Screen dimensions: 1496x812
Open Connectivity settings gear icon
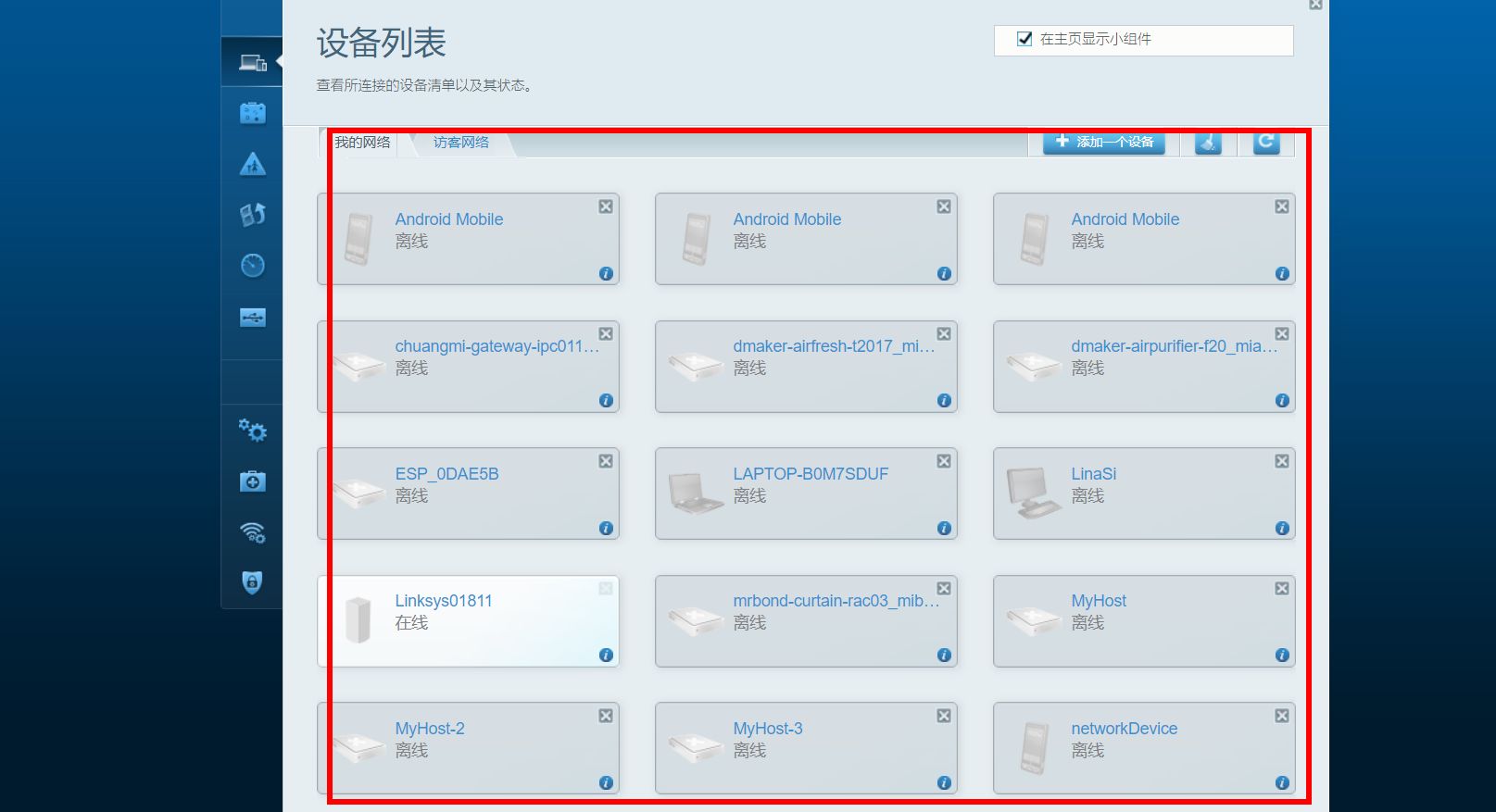pos(252,431)
